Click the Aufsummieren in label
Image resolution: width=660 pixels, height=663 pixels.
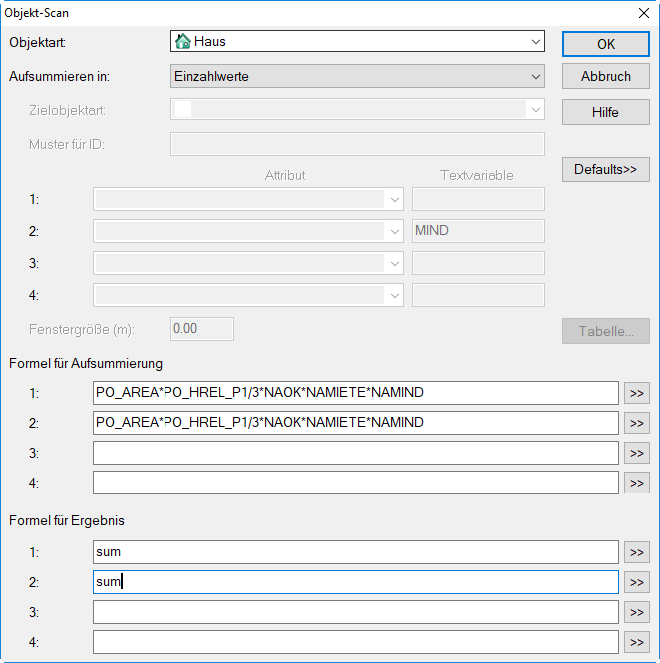click(60, 77)
